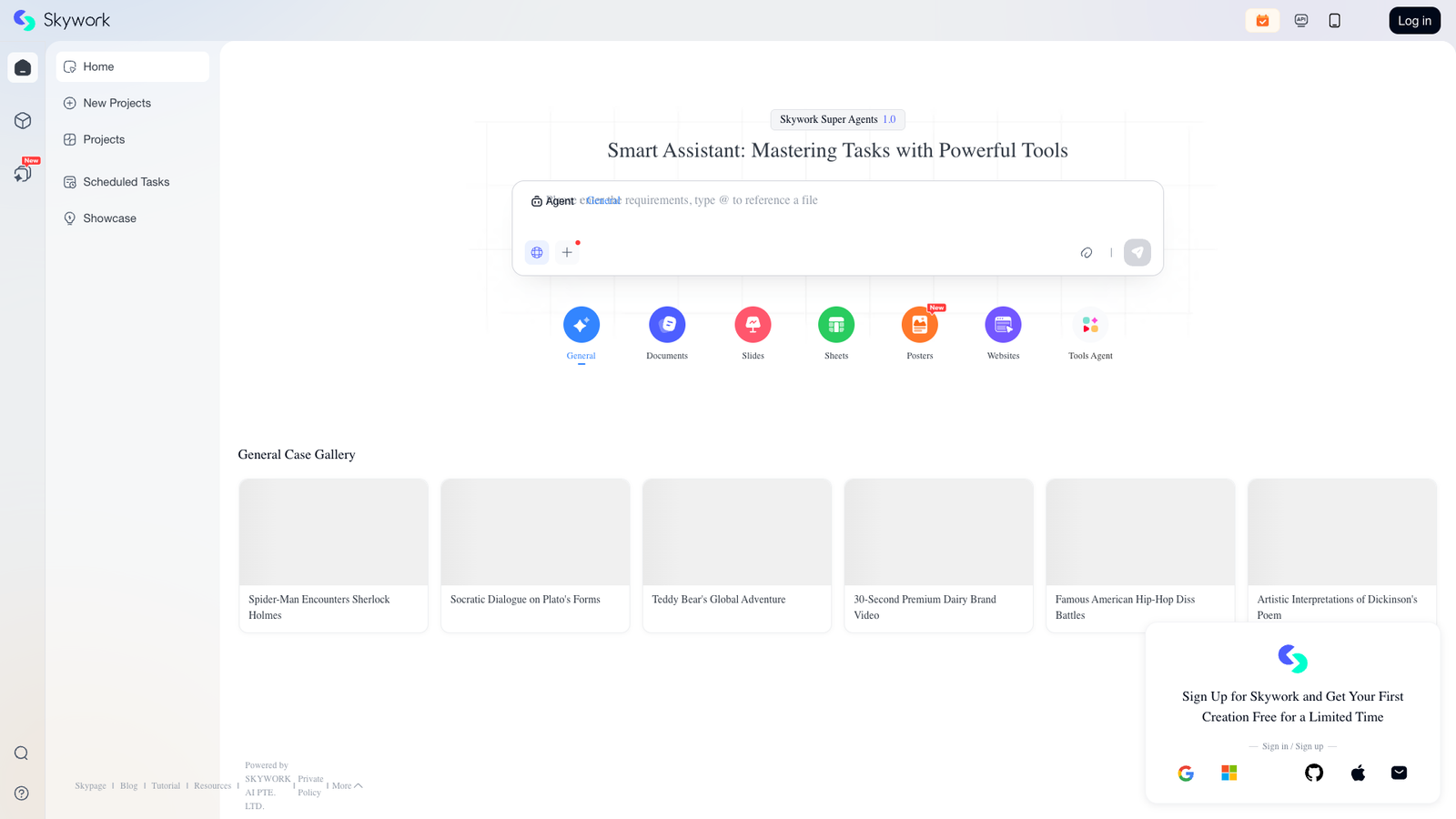Select the Documents agent icon
Image resolution: width=1456 pixels, height=819 pixels.
pyautogui.click(x=667, y=325)
